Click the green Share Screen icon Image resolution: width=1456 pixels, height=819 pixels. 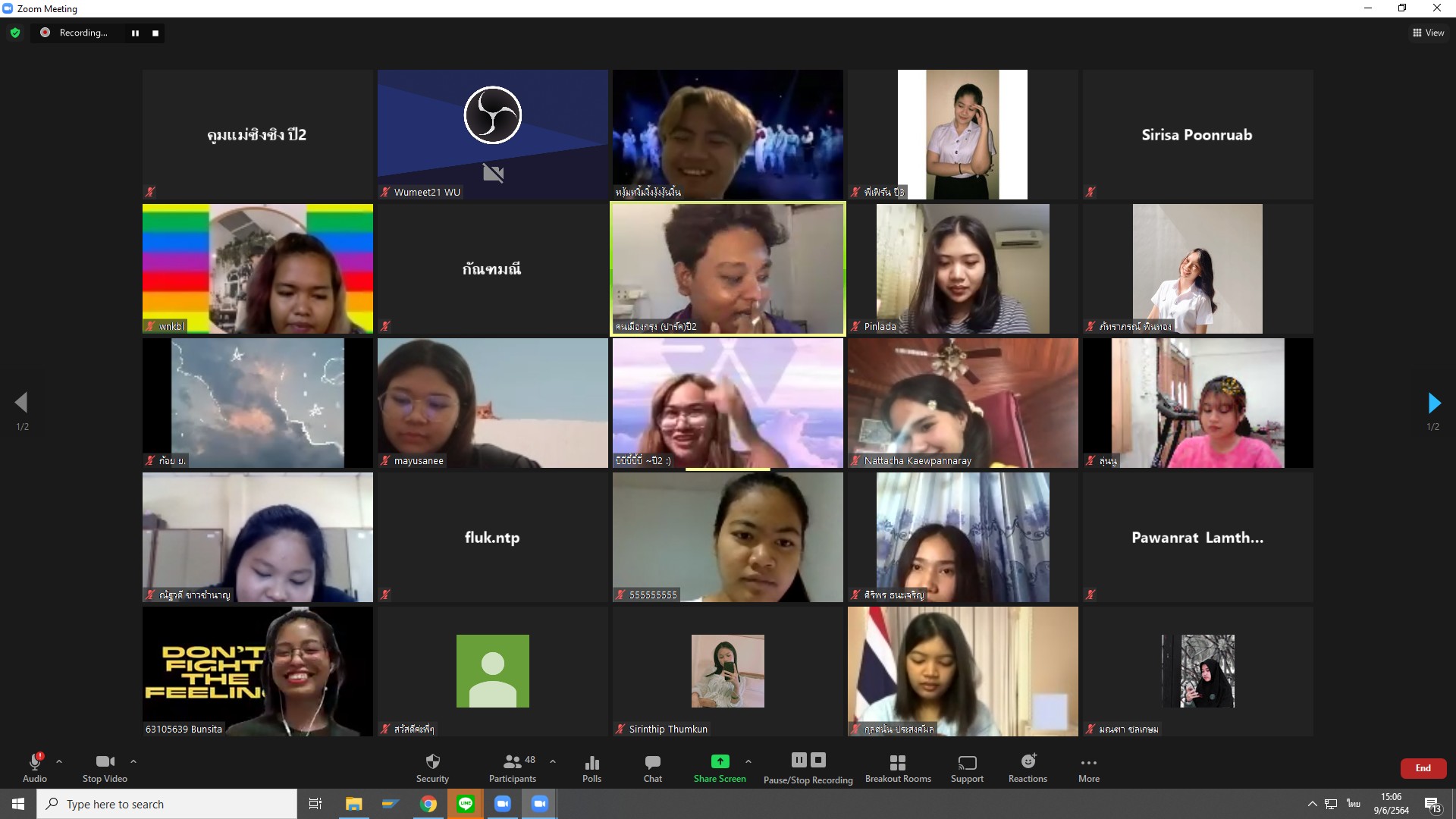tap(719, 762)
